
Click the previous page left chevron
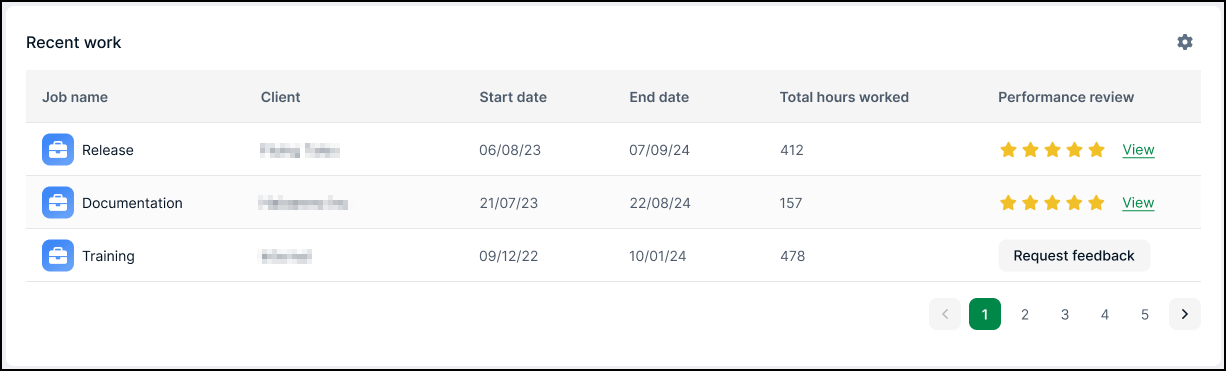(945, 314)
